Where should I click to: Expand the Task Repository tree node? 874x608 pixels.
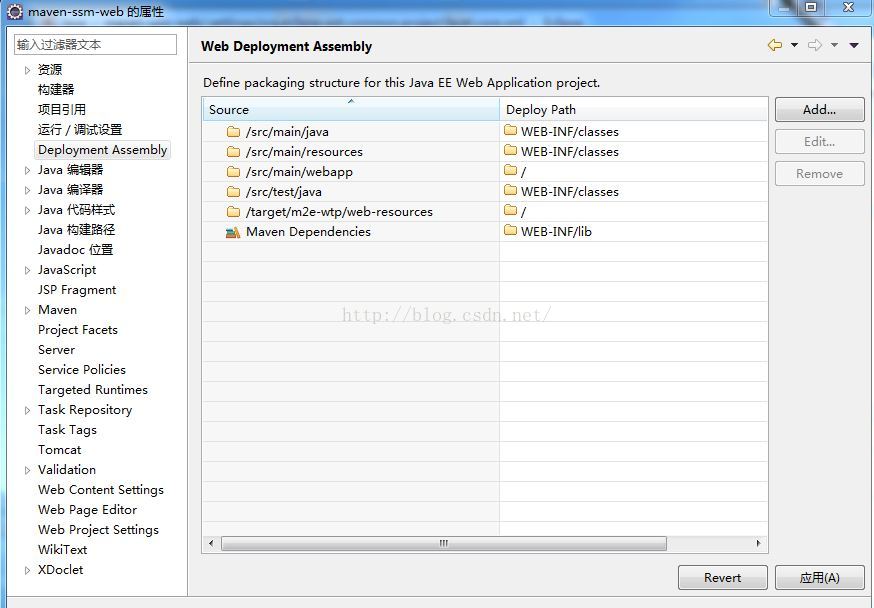tap(27, 411)
